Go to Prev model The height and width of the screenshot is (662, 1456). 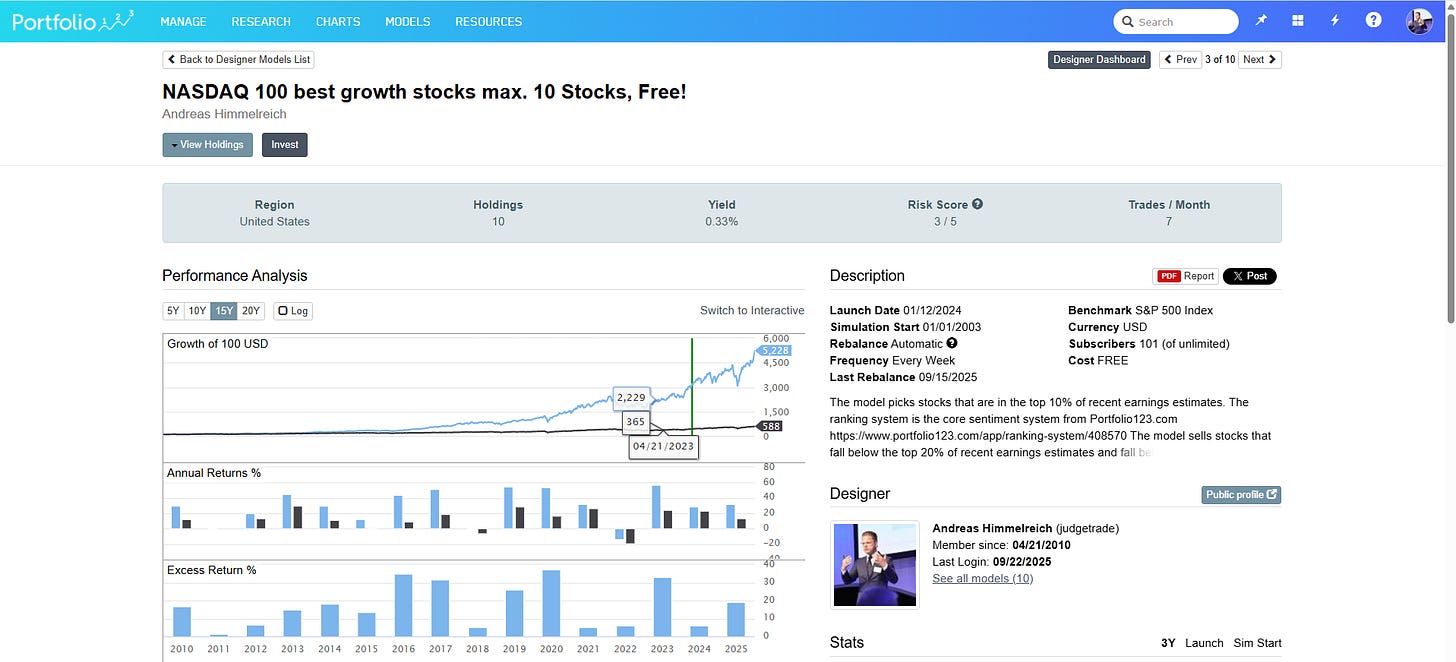click(x=1180, y=60)
